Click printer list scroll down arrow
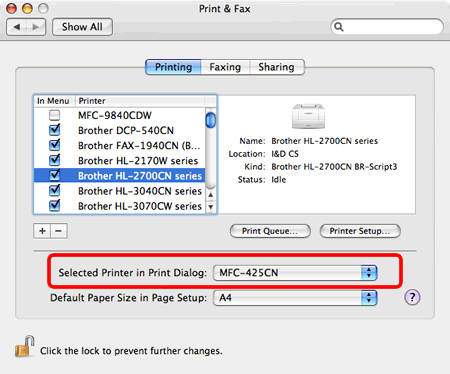The width and height of the screenshot is (450, 374). click(211, 207)
